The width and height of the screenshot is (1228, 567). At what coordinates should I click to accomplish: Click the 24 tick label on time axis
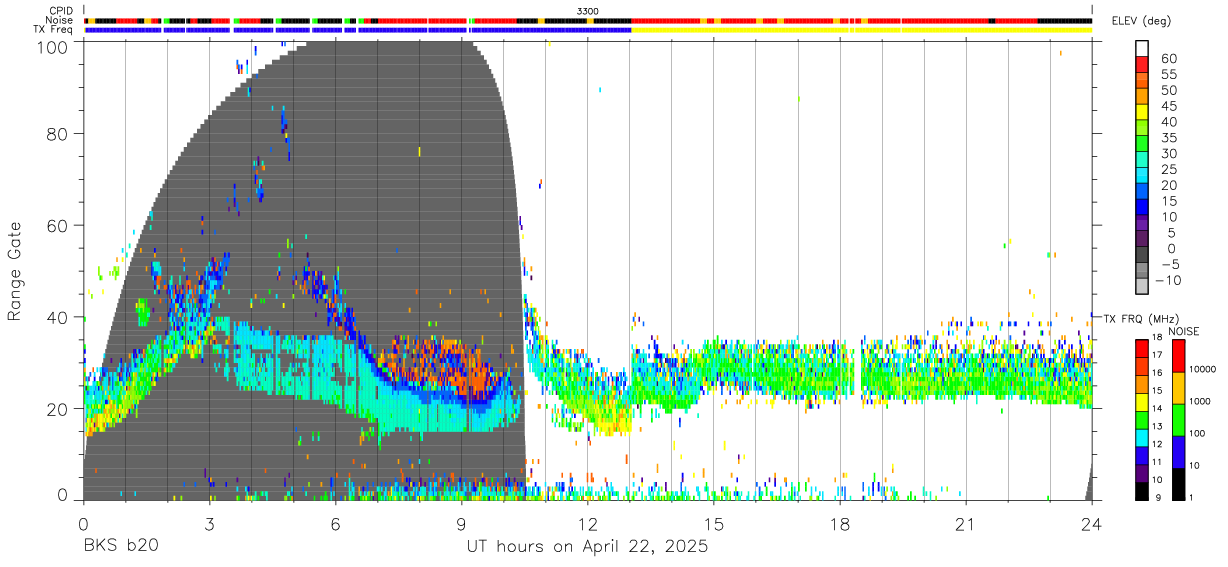[1092, 524]
